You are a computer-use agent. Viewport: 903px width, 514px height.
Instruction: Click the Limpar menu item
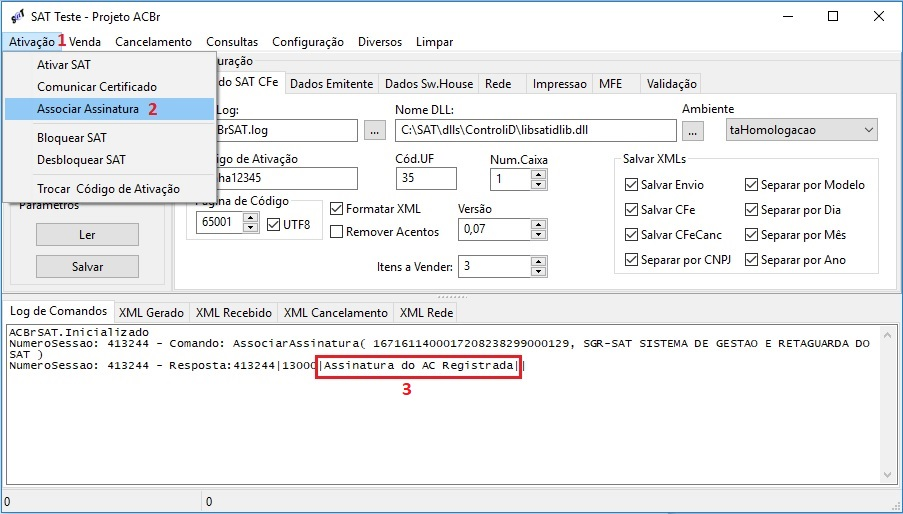[x=434, y=42]
